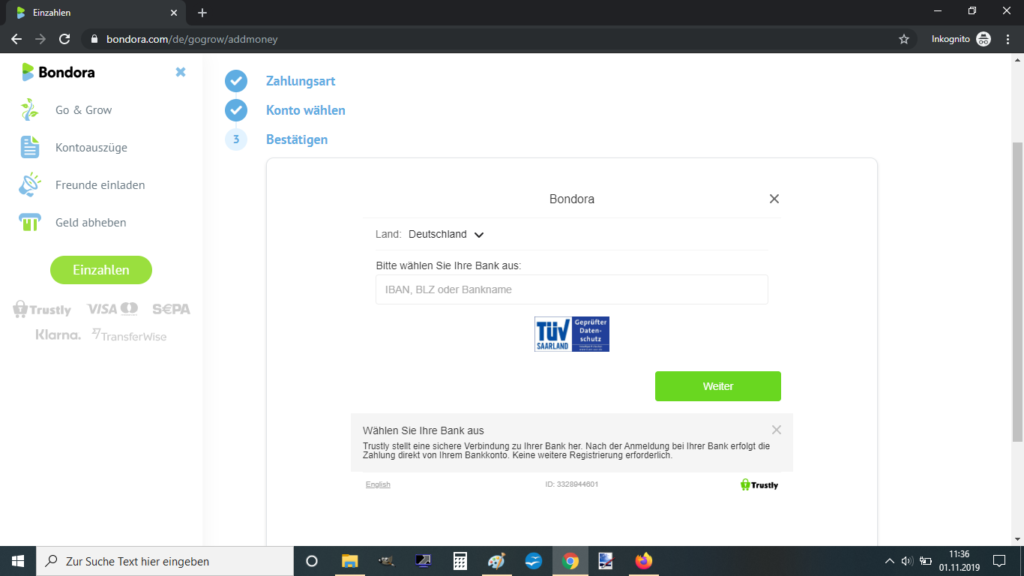Click the Chrome icon on the taskbar
Image resolution: width=1024 pixels, height=576 pixels.
click(570, 561)
